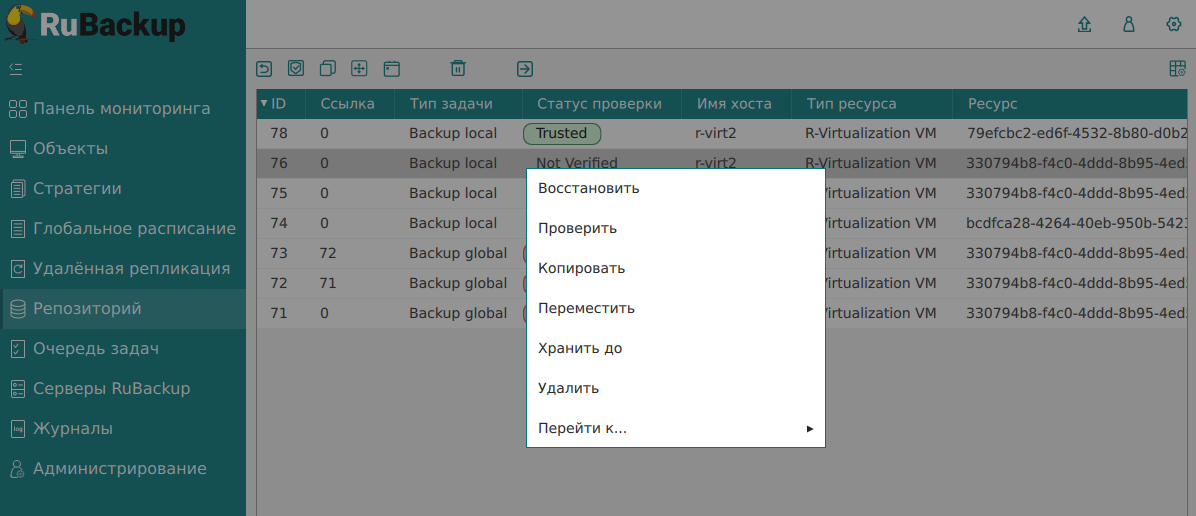The width and height of the screenshot is (1196, 516).
Task: Click the move icon in the toolbar
Action: pos(359,68)
